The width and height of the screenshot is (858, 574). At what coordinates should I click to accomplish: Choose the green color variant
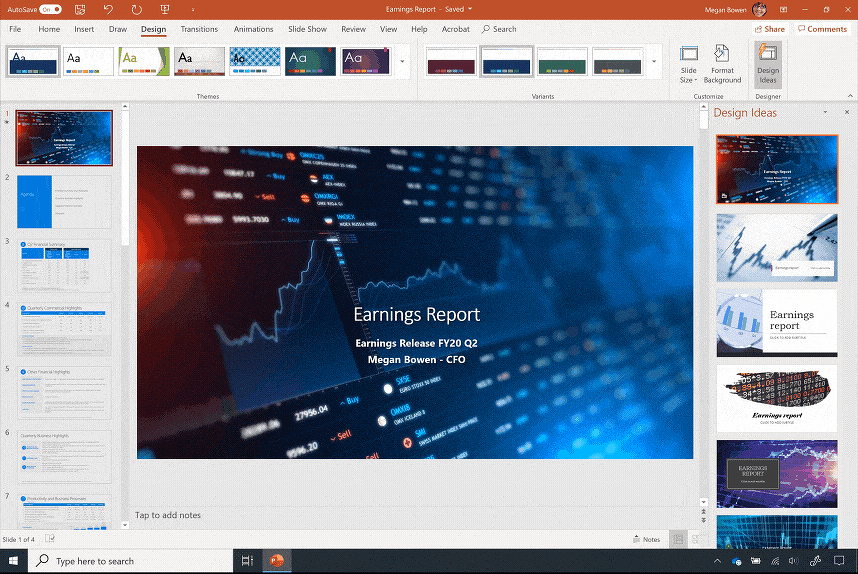pyautogui.click(x=562, y=61)
